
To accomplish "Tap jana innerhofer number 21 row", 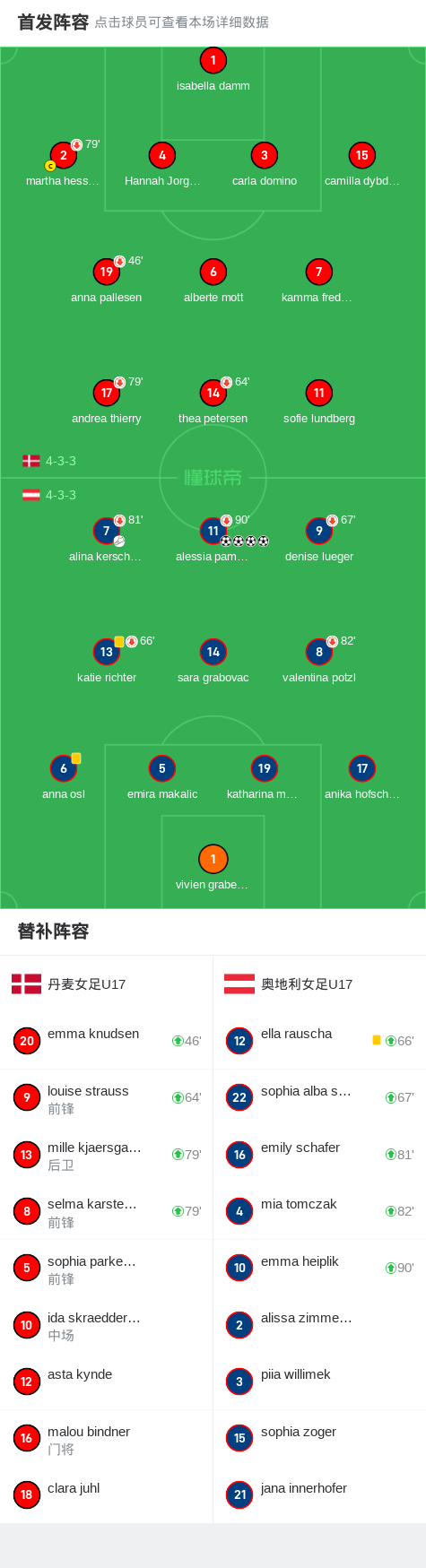I will click(319, 1494).
